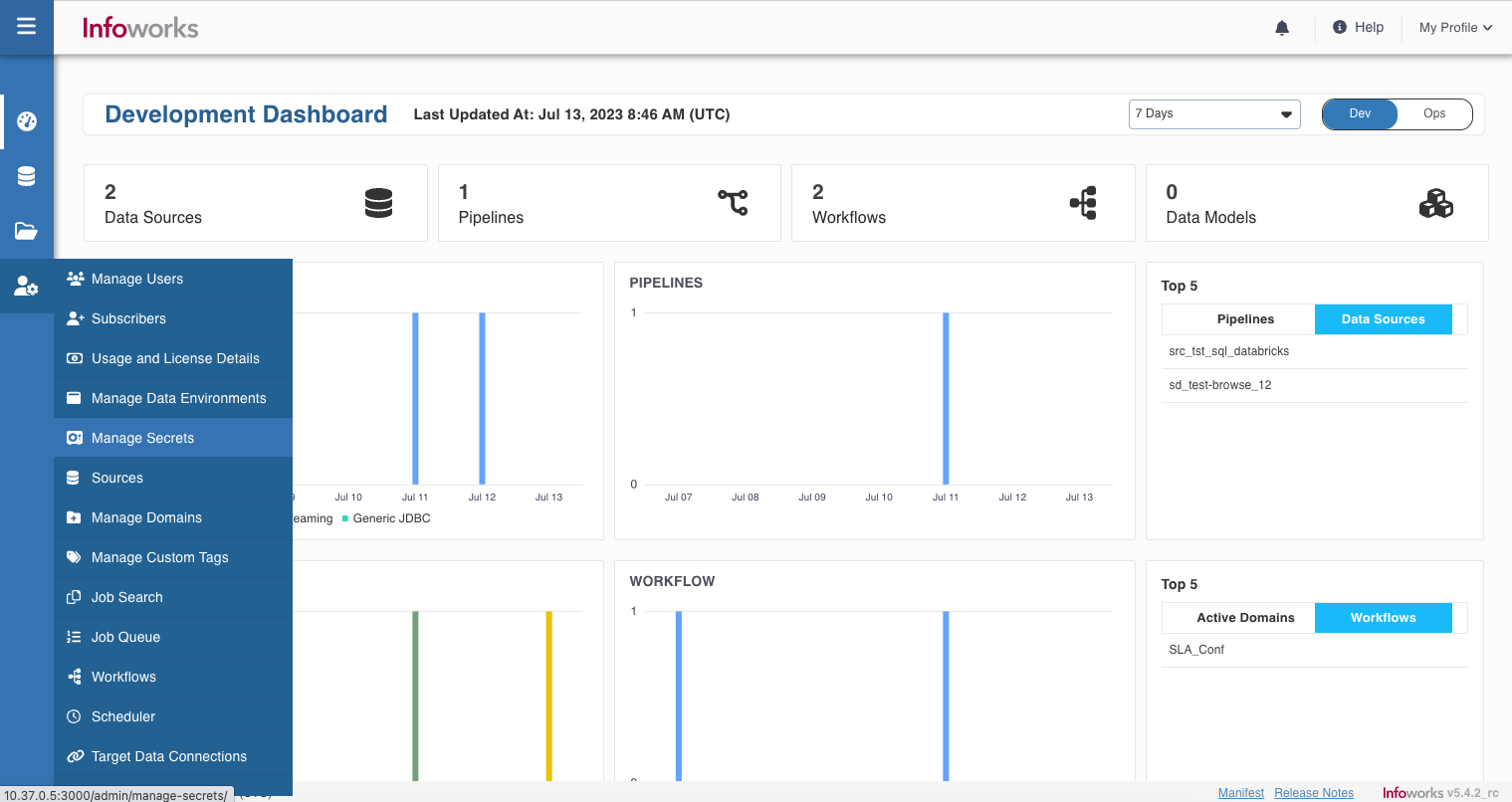Select the Workflows tab in Top 5
This screenshot has height=802, width=1512.
(x=1383, y=618)
